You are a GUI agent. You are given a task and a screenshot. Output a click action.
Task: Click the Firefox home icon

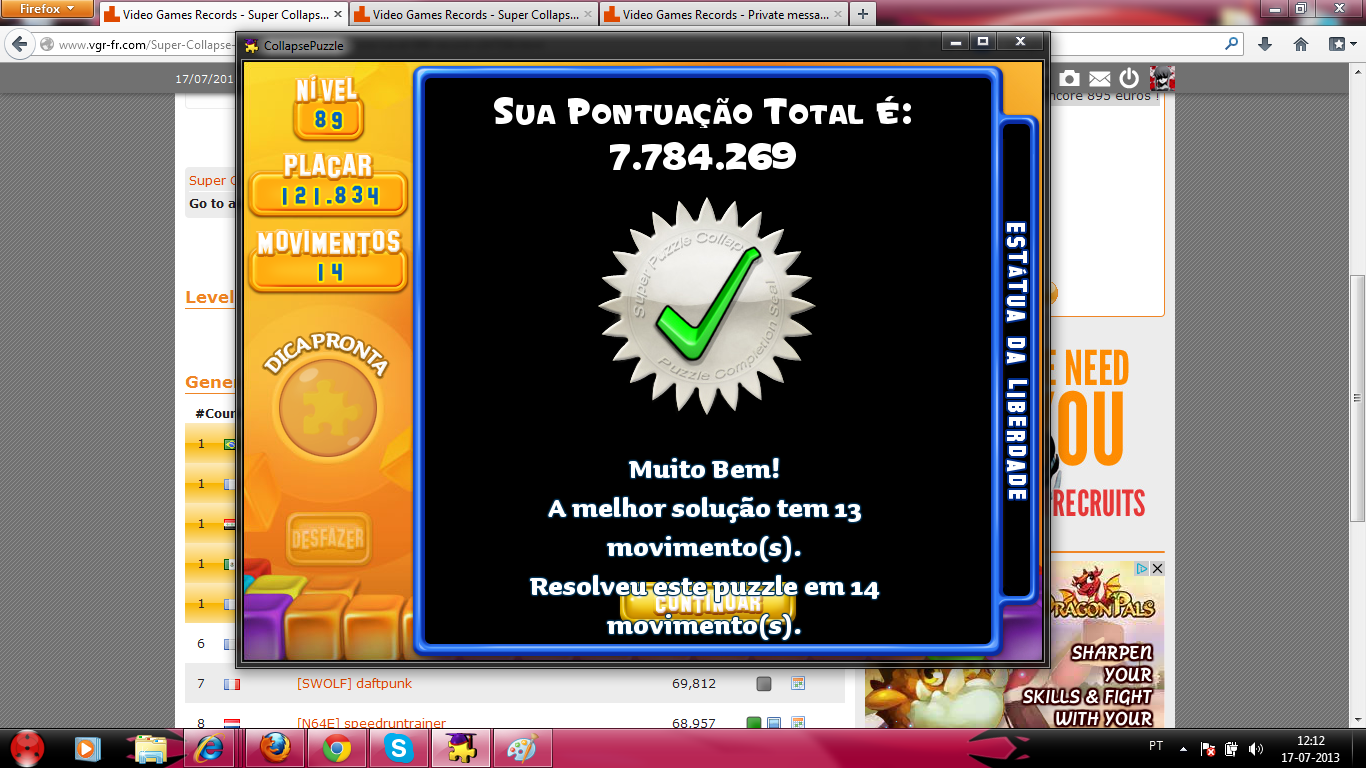tap(1301, 44)
